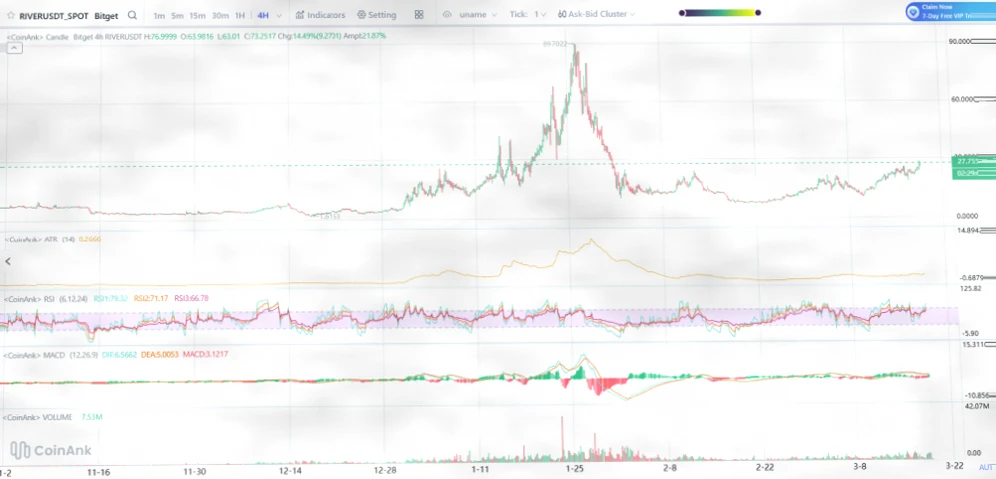Click the color gradient bar
The width and height of the screenshot is (996, 479).
pyautogui.click(x=720, y=13)
